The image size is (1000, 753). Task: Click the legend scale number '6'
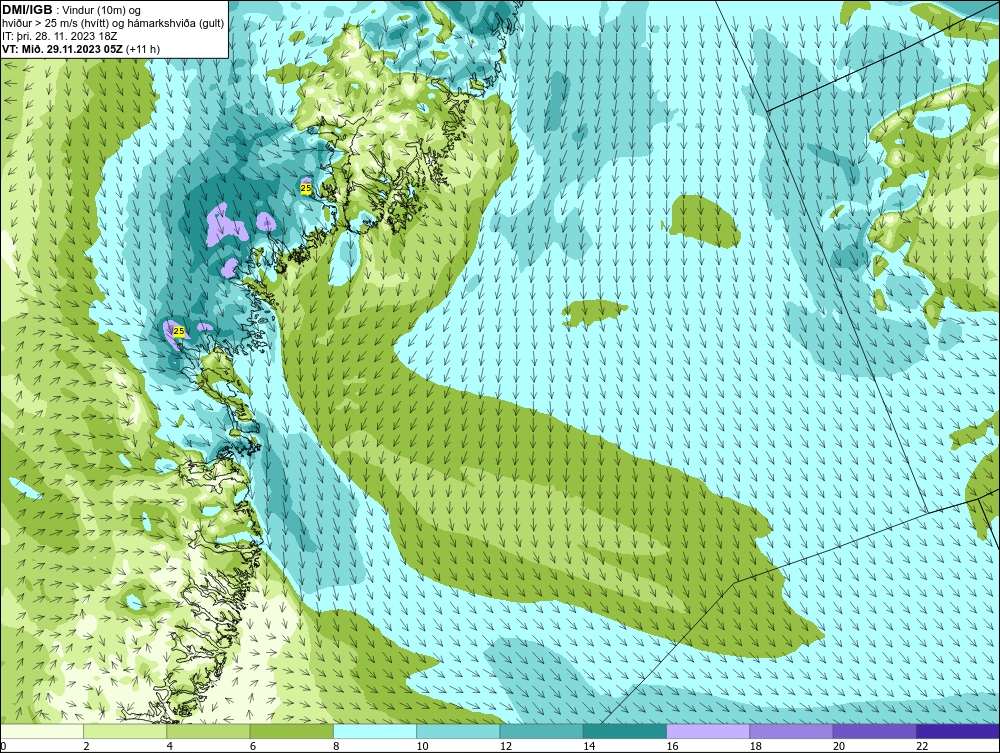point(253,746)
